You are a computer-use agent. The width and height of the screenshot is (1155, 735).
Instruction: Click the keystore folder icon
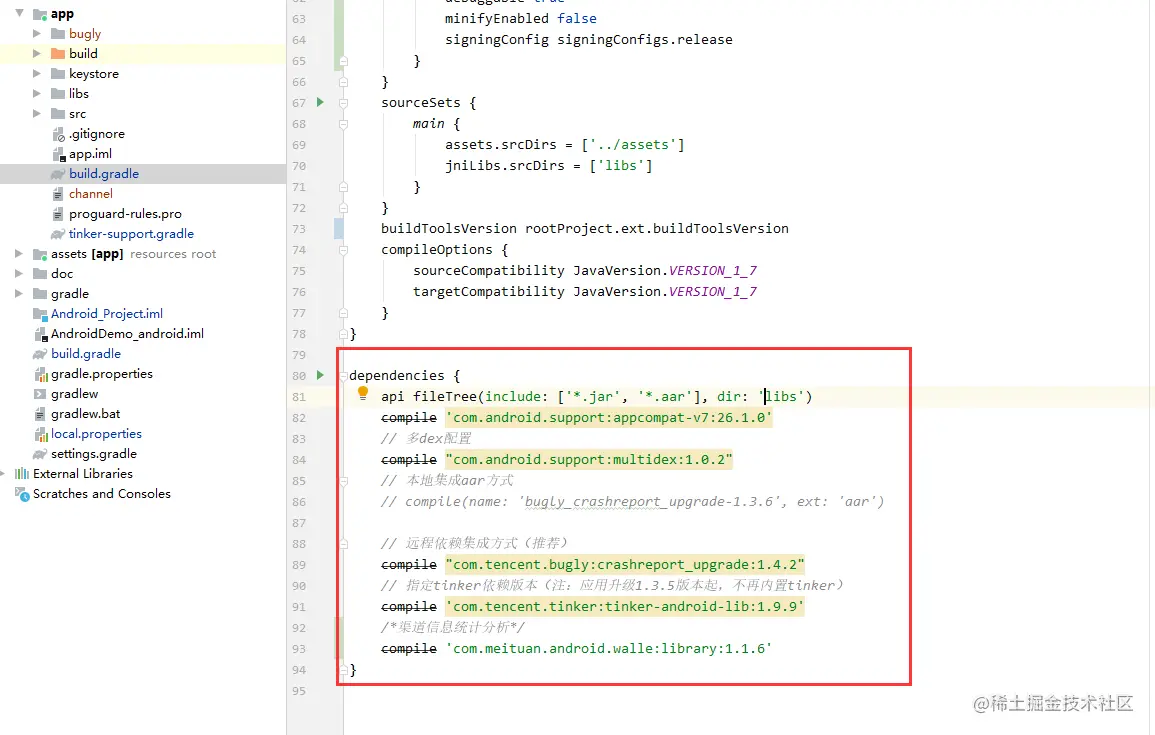(x=57, y=73)
